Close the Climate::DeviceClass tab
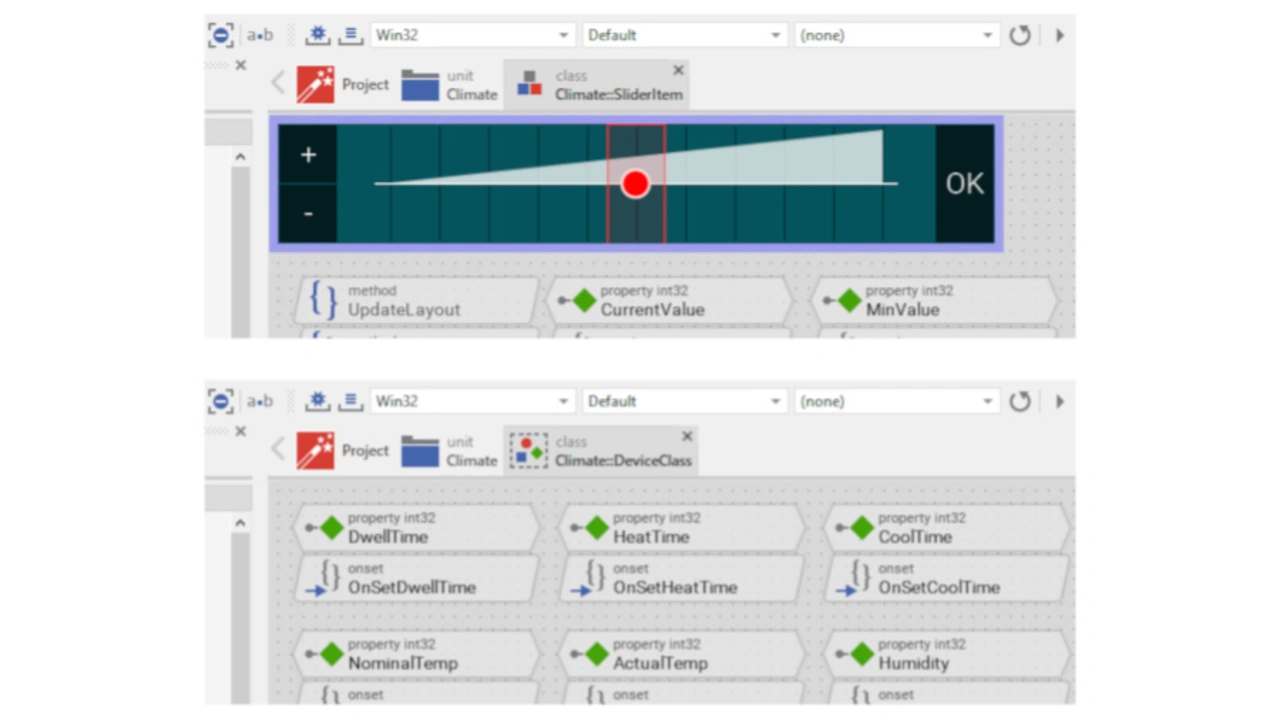Screen dimensions: 1280x720 click(687, 437)
